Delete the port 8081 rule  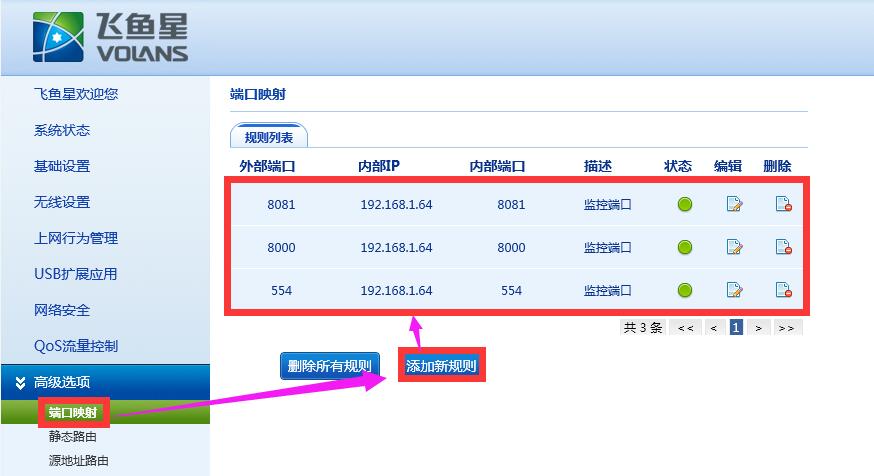point(784,204)
